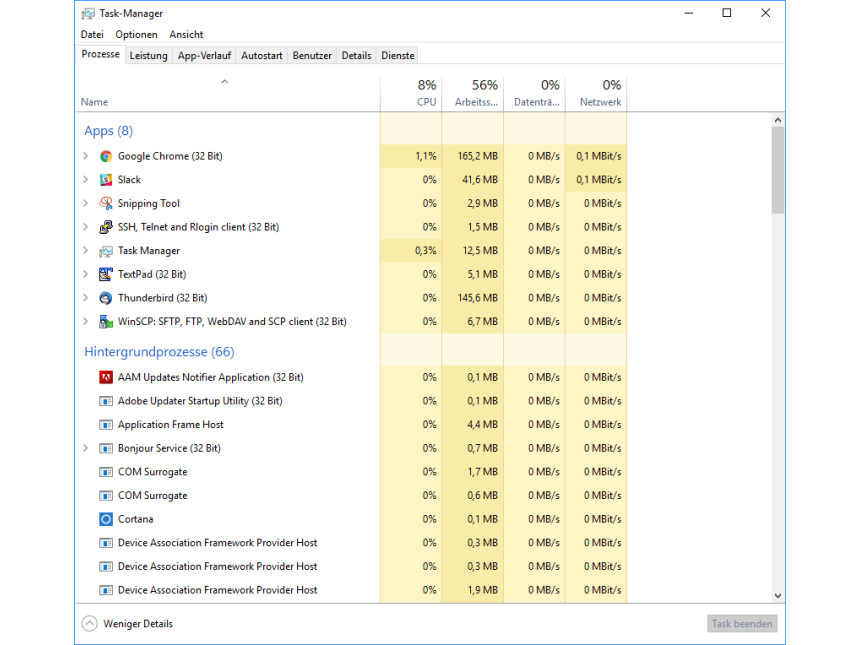This screenshot has width=860, height=645.
Task: Switch to the Details tab
Action: (x=357, y=55)
